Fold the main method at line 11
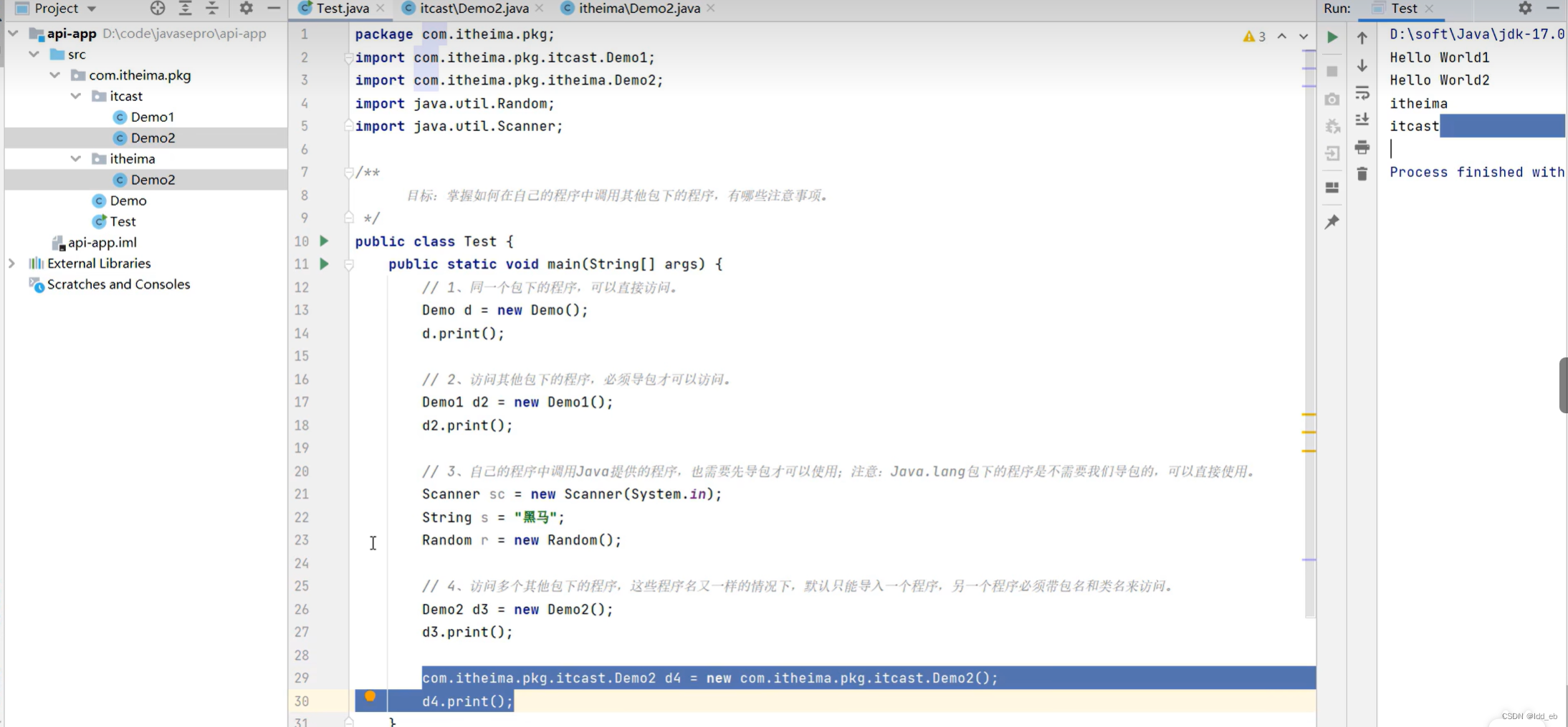The height and width of the screenshot is (727, 1568). [348, 264]
